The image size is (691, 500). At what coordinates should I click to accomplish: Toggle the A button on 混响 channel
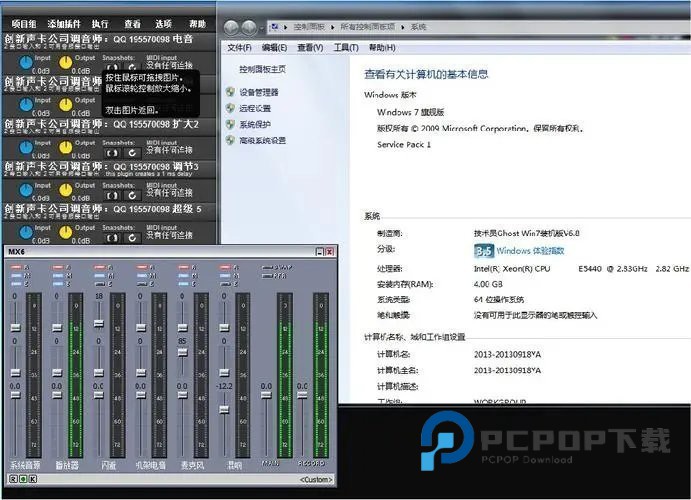coord(225,267)
